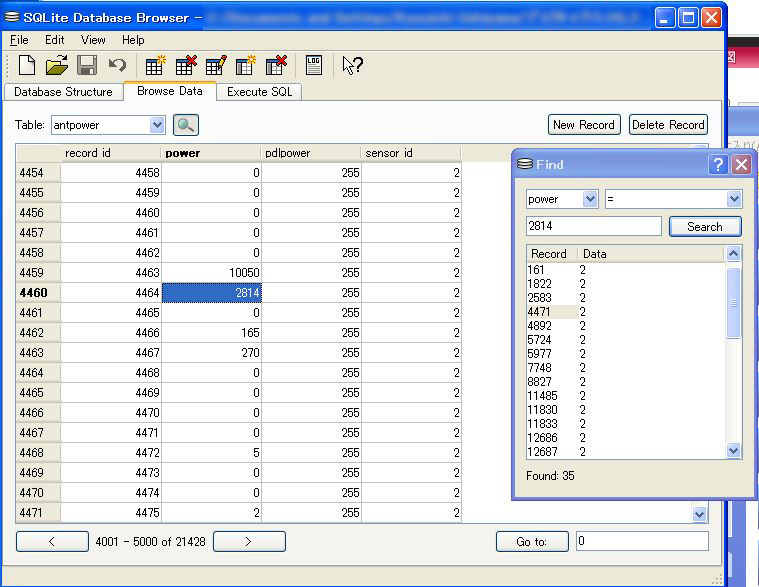Click the SQLite Database Browser title bar icon
Screen dimensions: 759x587
[x=12, y=17]
